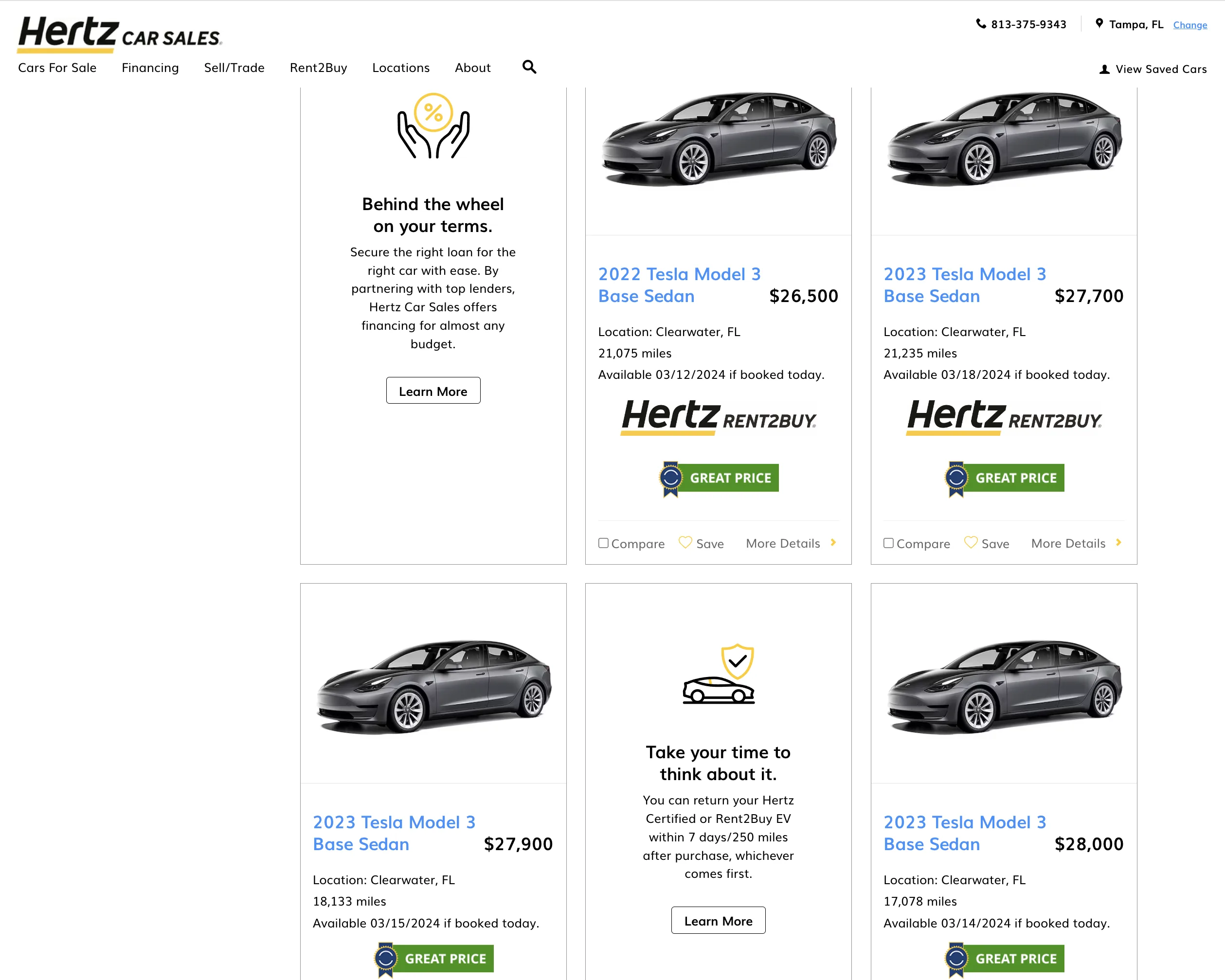Open the Locations menu
The height and width of the screenshot is (980, 1225).
(400, 68)
